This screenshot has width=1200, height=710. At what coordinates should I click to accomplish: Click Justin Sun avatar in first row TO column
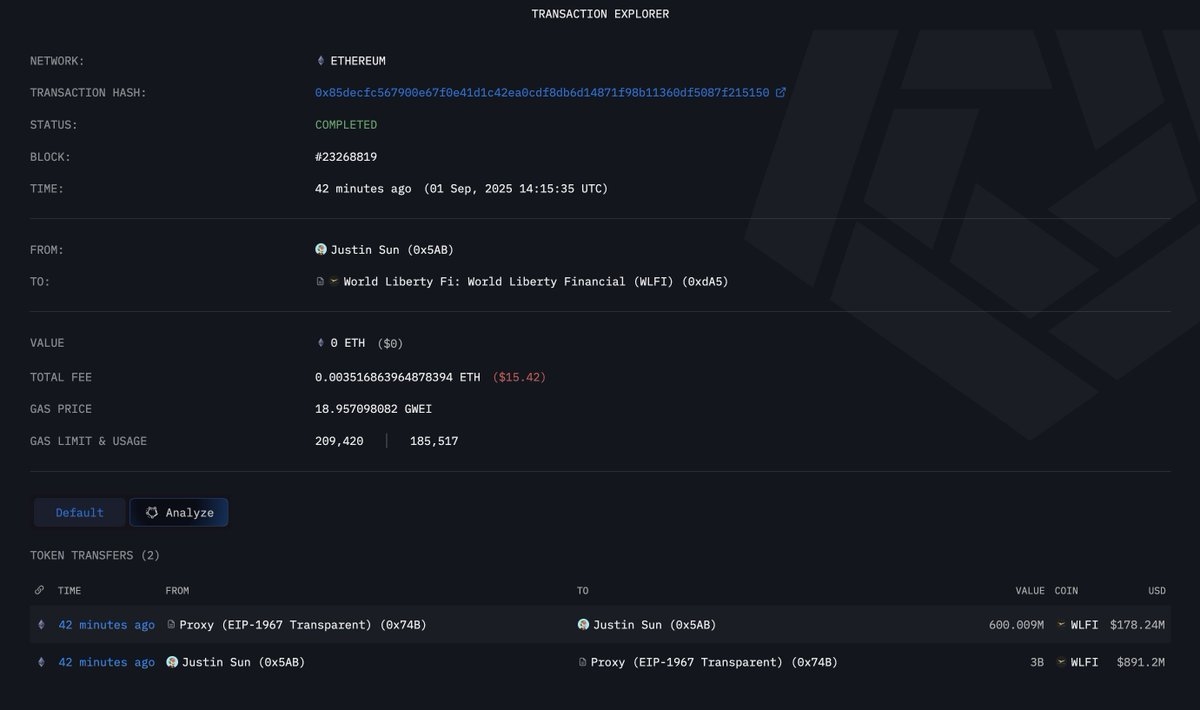(583, 625)
